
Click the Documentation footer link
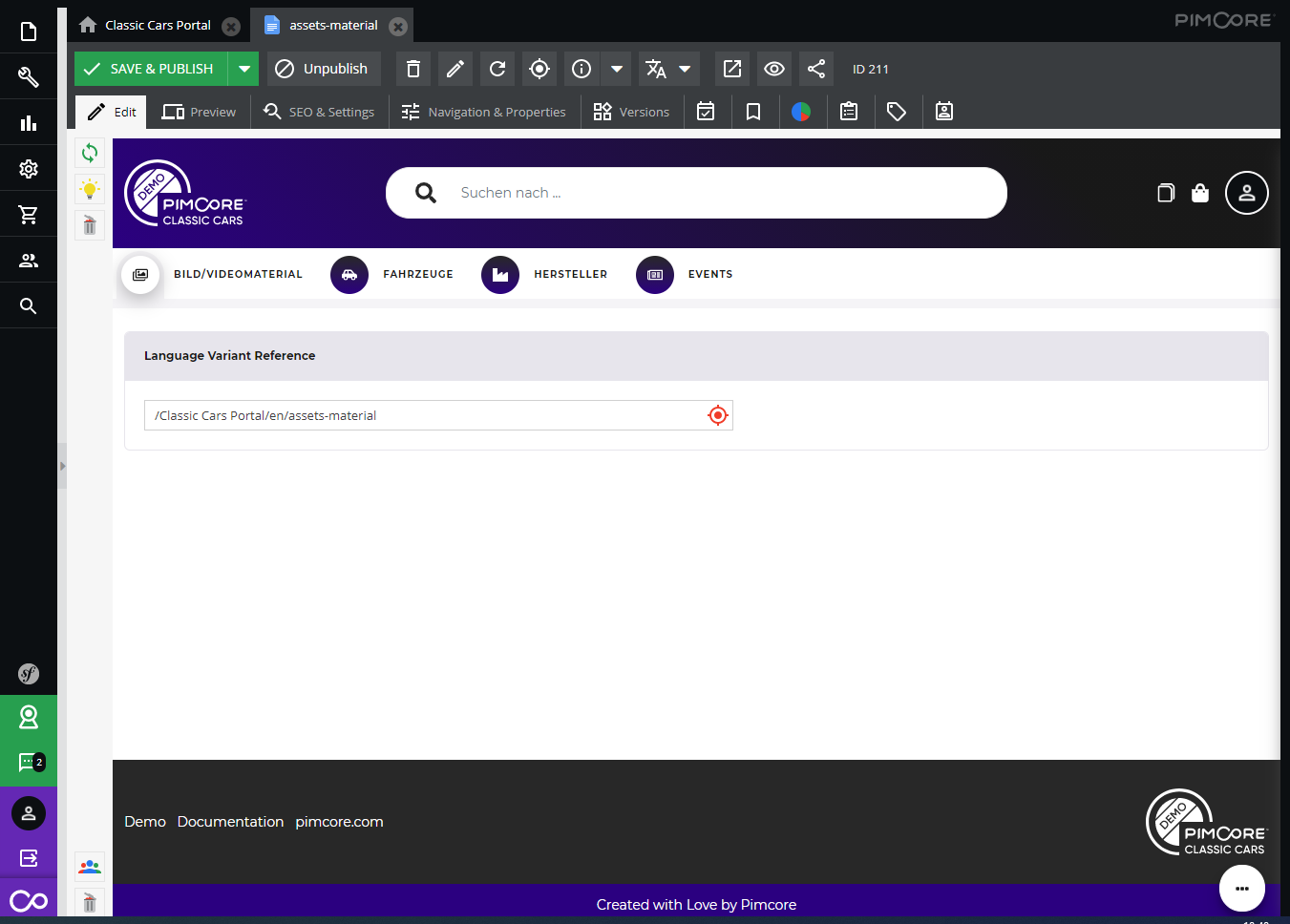[230, 822]
